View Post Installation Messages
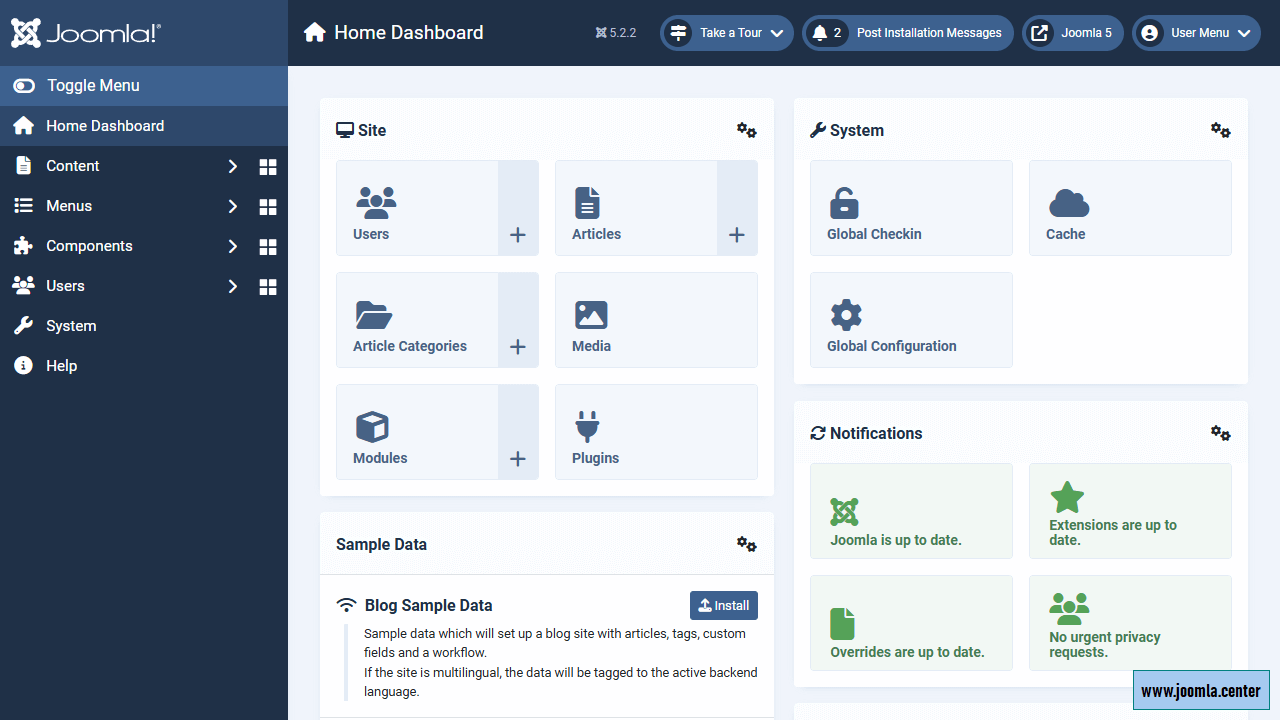 pos(908,33)
